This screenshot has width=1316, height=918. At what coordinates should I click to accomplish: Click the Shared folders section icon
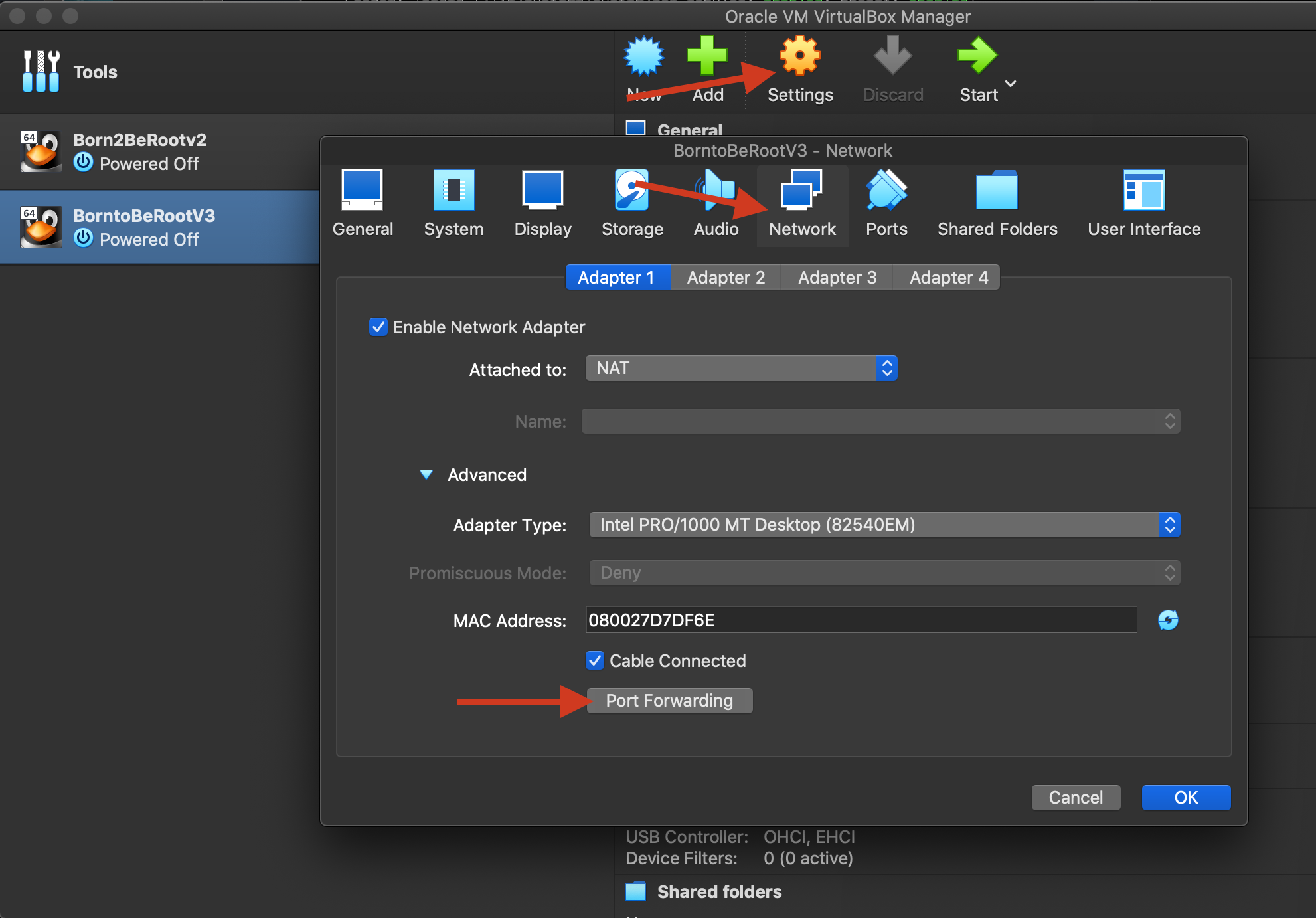636,891
